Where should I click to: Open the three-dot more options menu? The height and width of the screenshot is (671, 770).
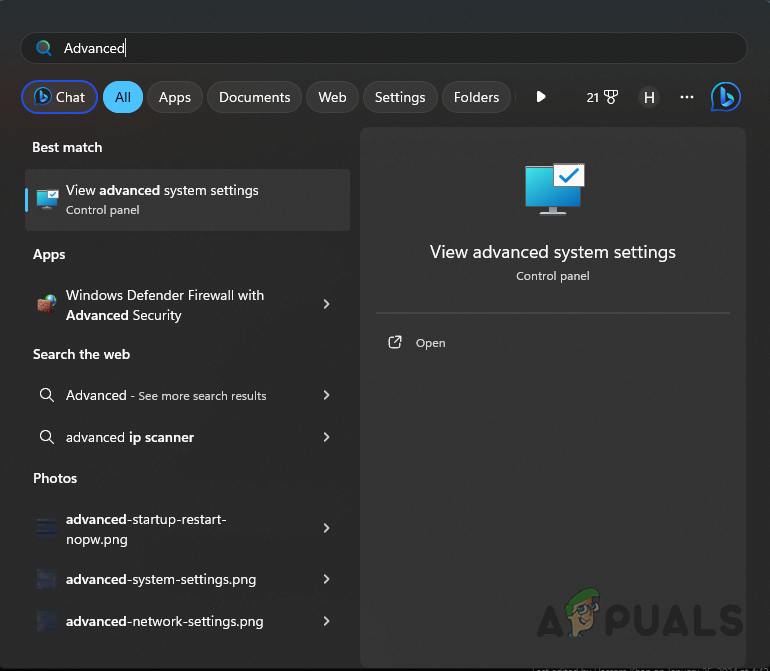(687, 97)
